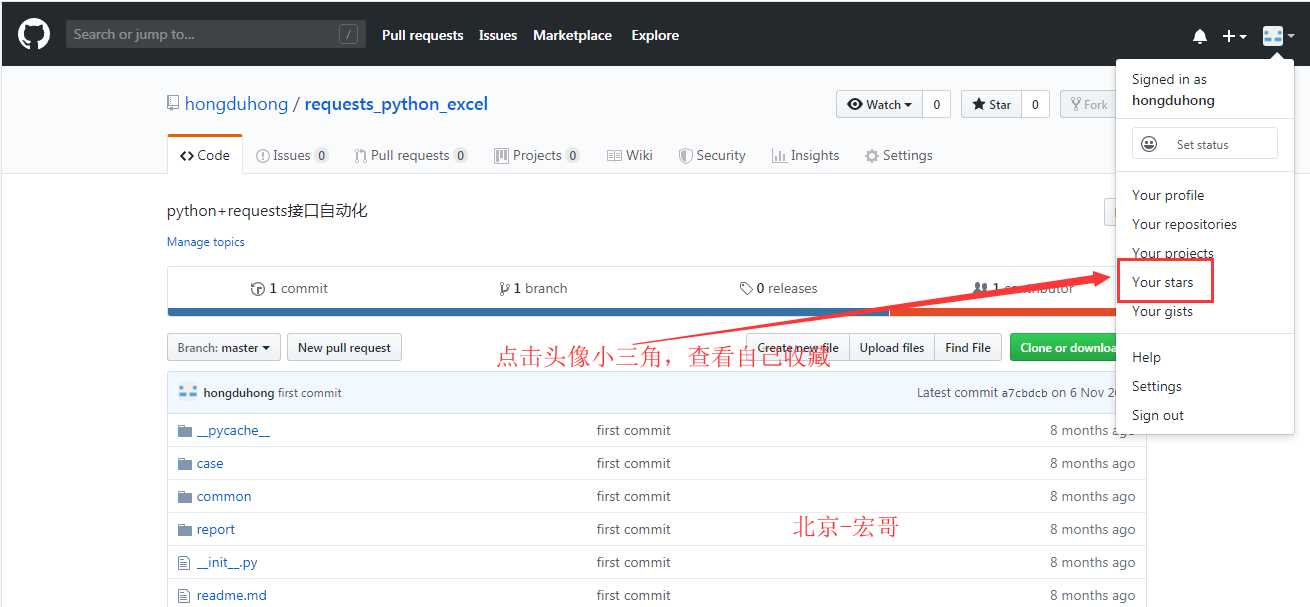
Task: Click the repository book icon beside hongduhong
Action: pos(173,104)
